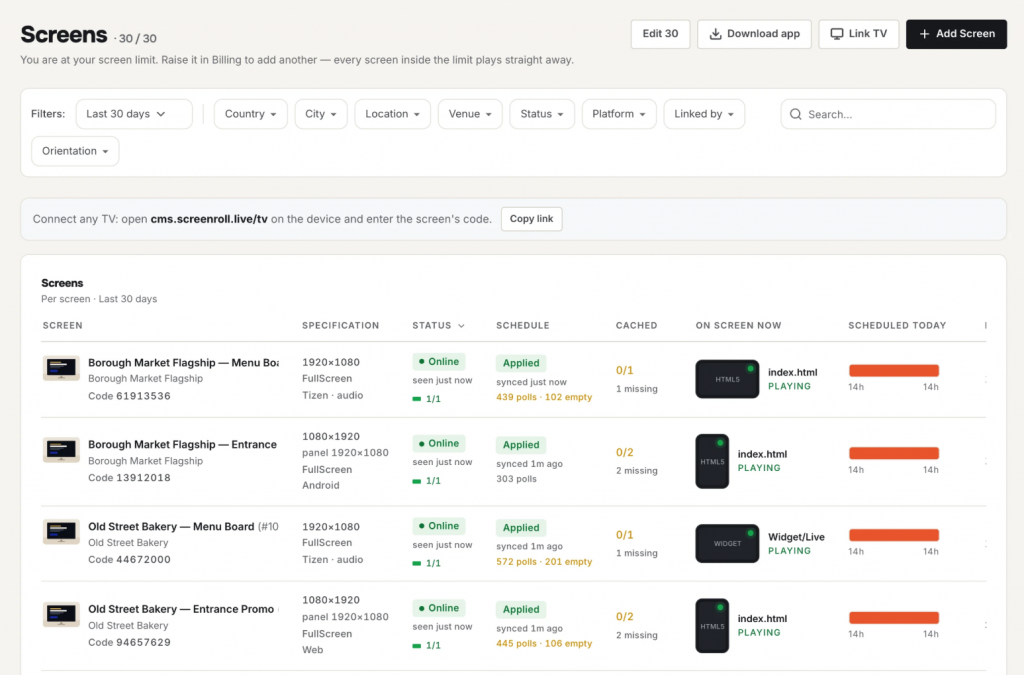Open Borough Market Flagship — Menu Board screen
Screen dimensions: 1024x675
click(x=184, y=362)
